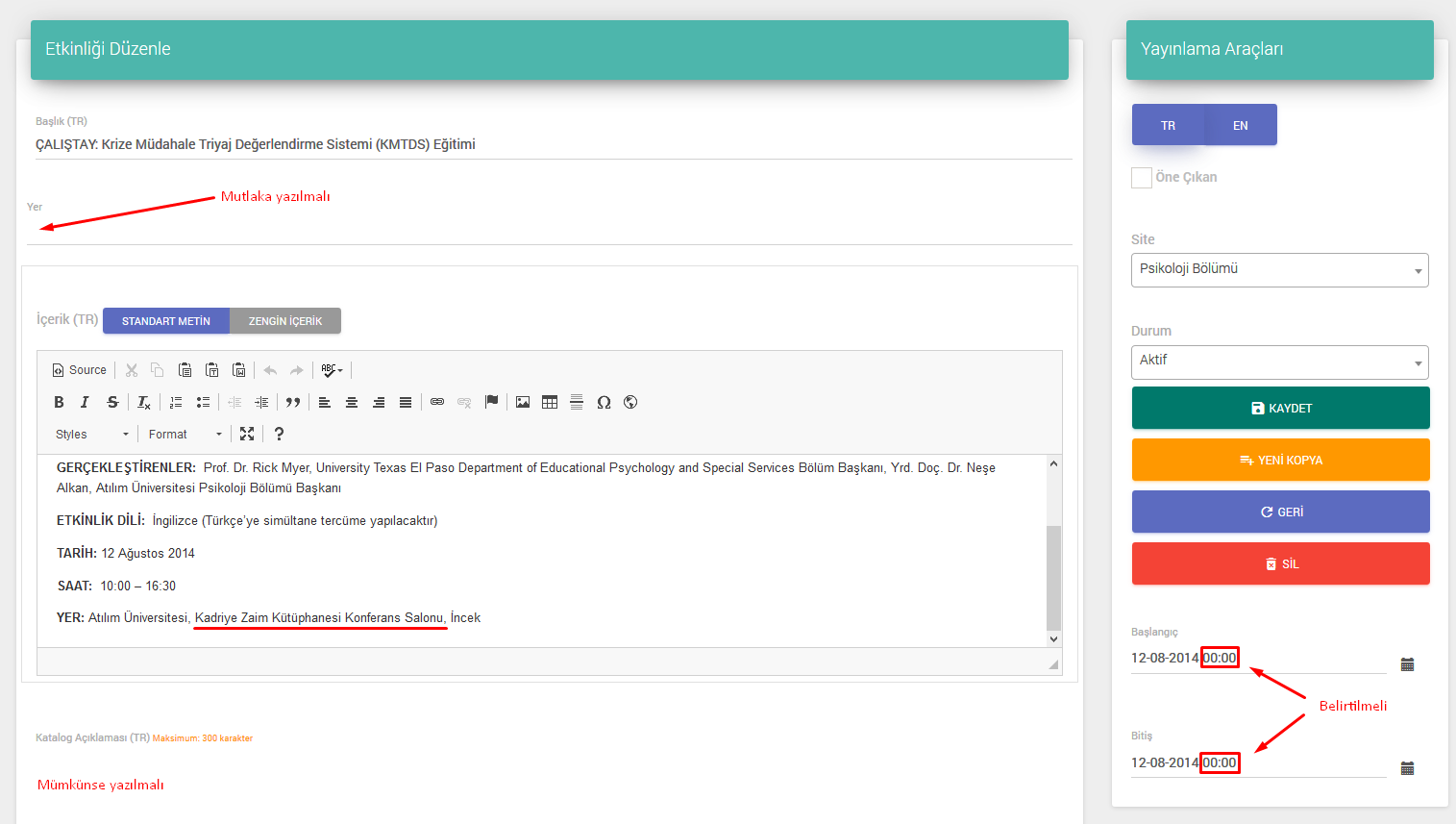Insert a numbered list
Screen dimensions: 1456x824
point(176,402)
